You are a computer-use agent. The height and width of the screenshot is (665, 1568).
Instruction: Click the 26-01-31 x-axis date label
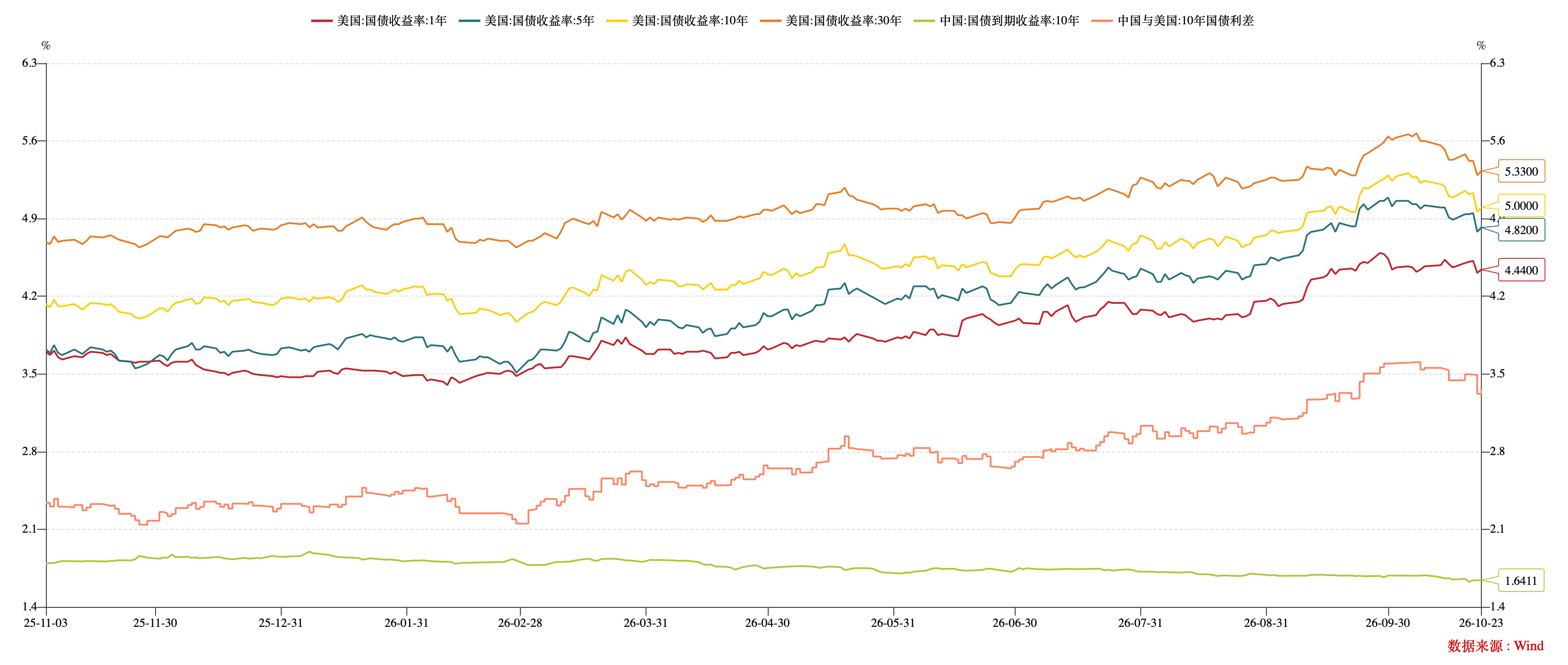pyautogui.click(x=406, y=623)
